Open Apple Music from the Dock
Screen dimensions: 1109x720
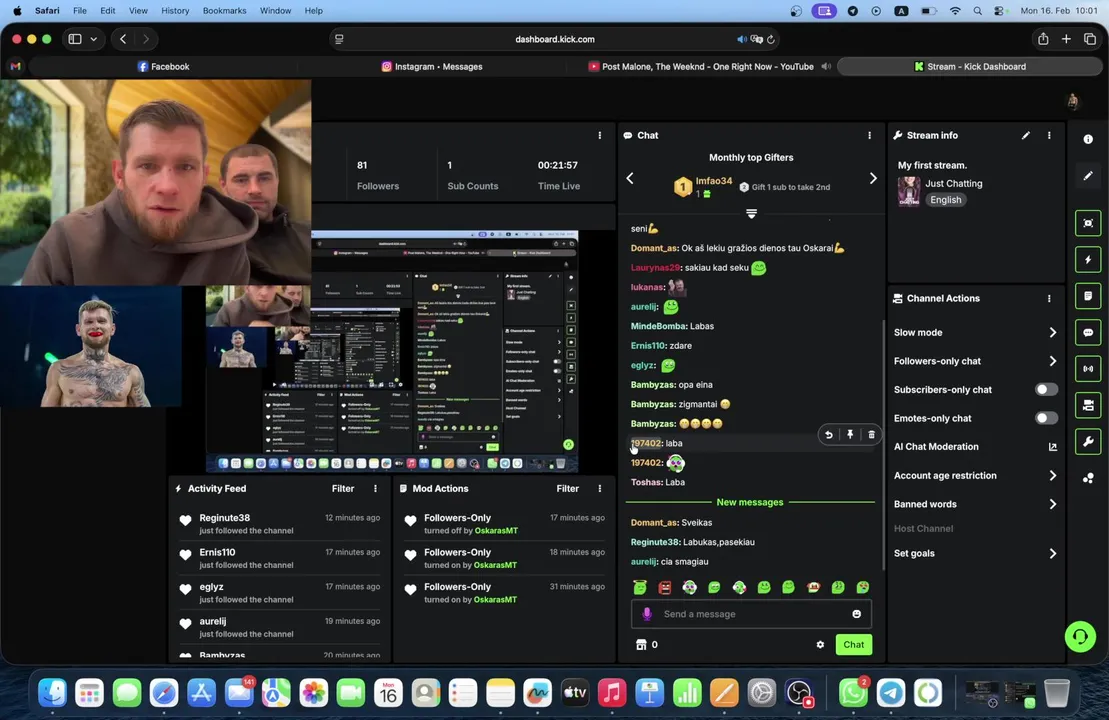612,692
